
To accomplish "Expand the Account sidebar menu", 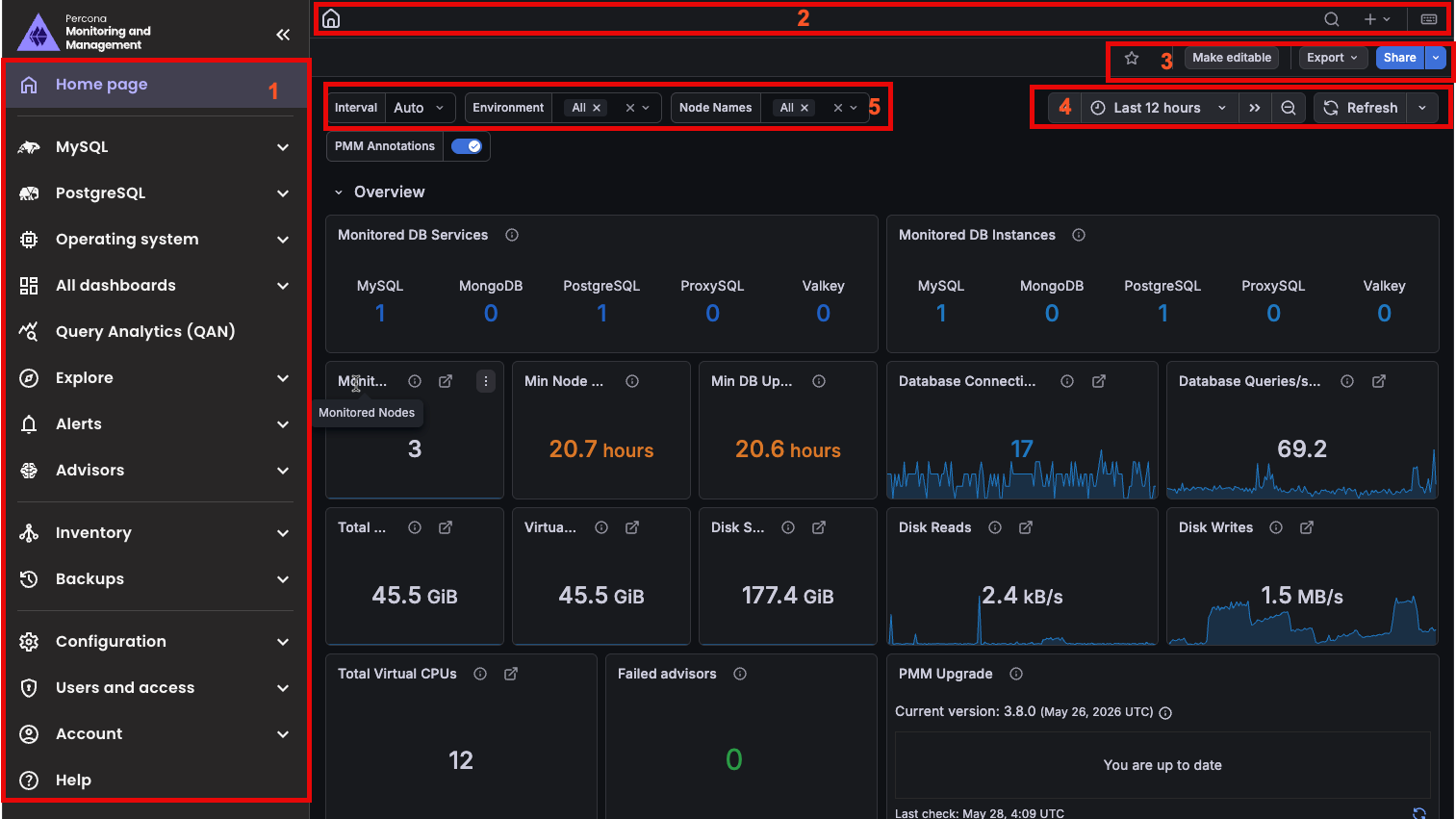I will pos(283,734).
